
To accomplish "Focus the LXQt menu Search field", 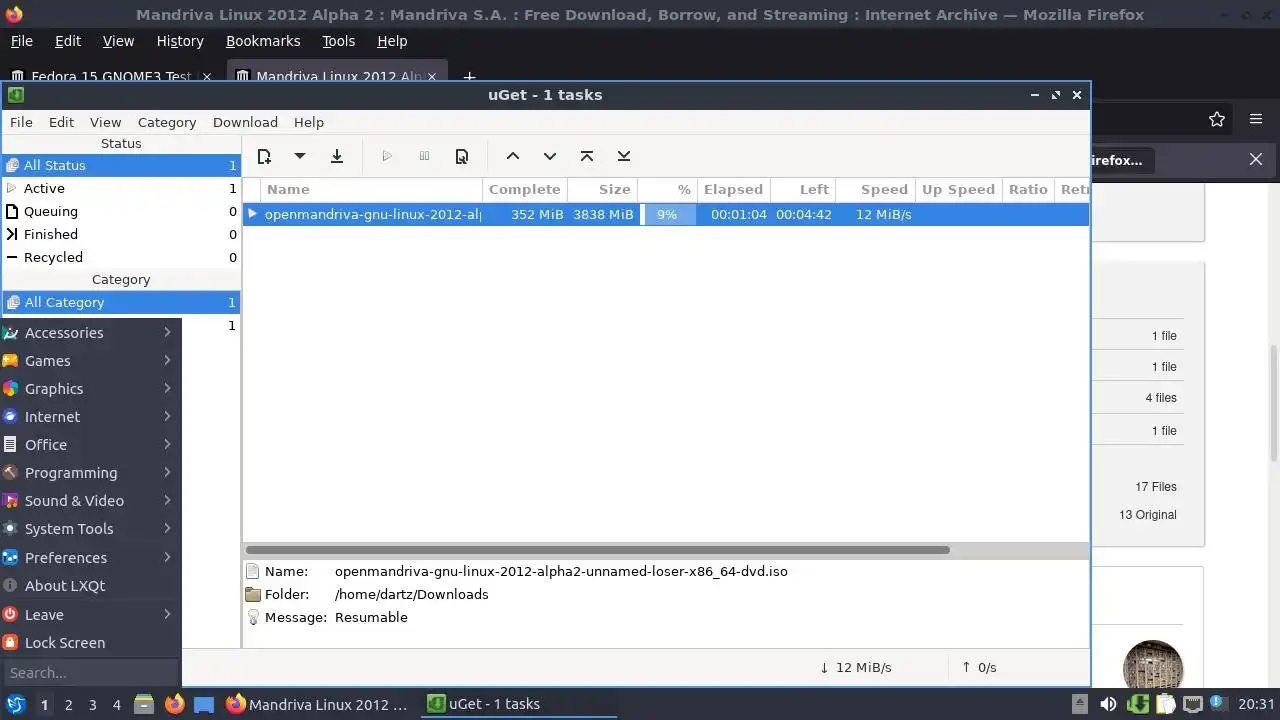I will click(91, 673).
